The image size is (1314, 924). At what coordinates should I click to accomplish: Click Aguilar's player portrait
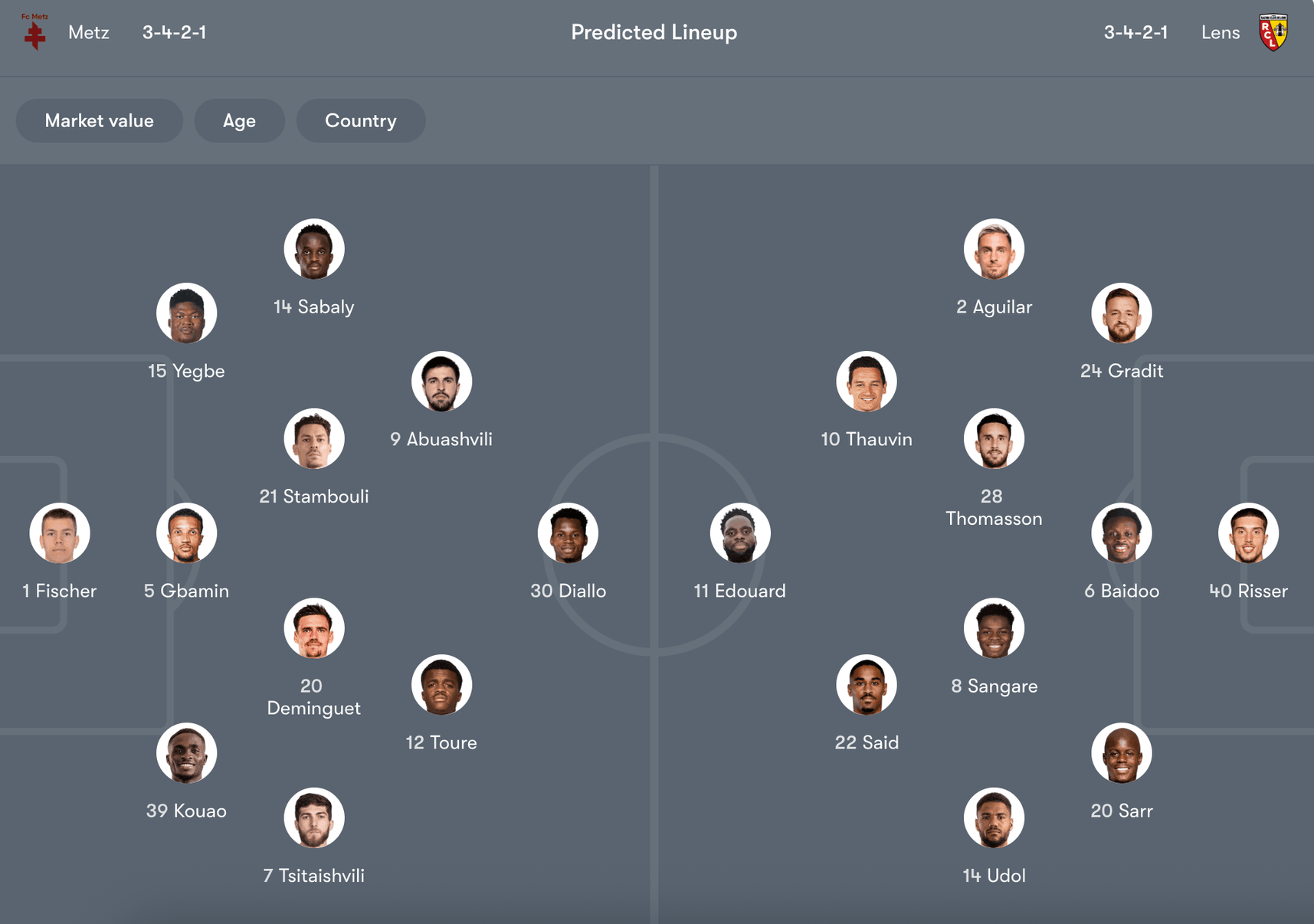994,249
